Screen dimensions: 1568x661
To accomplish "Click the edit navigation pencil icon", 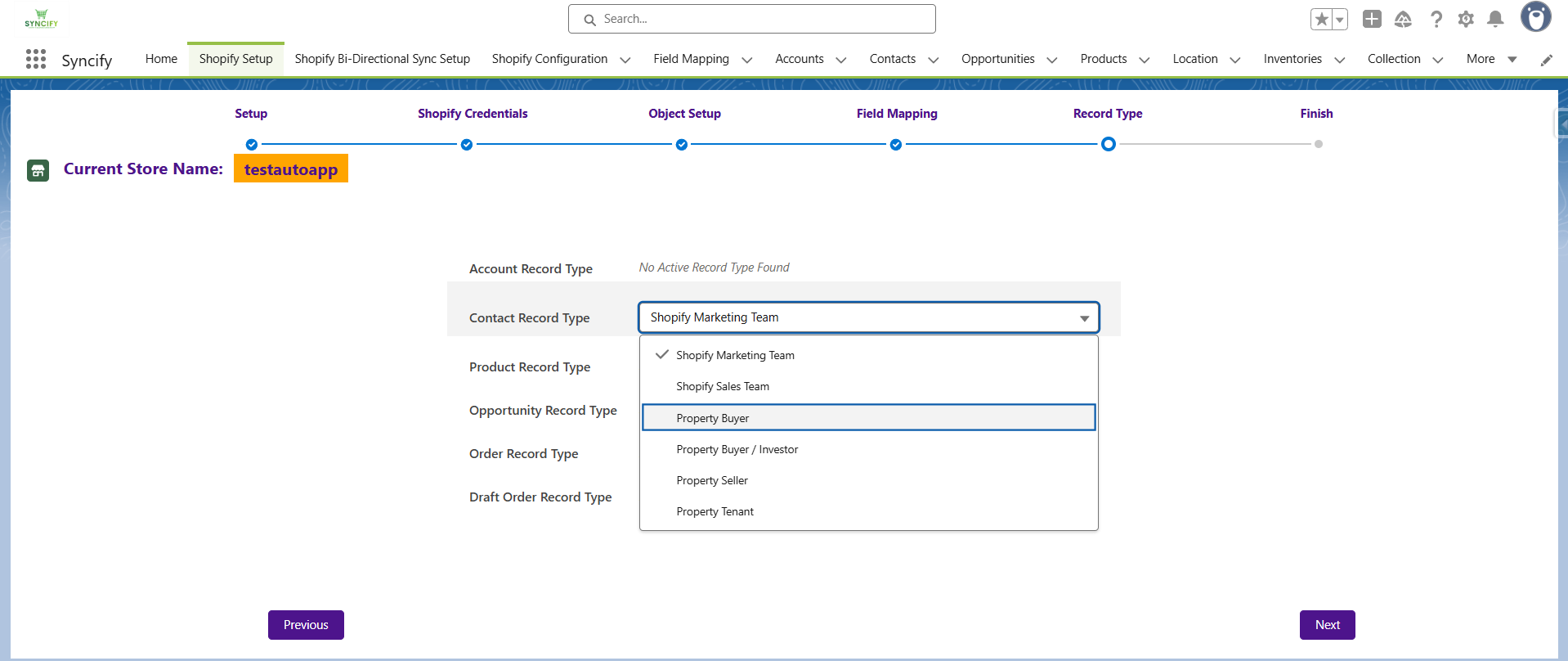I will 1546,60.
